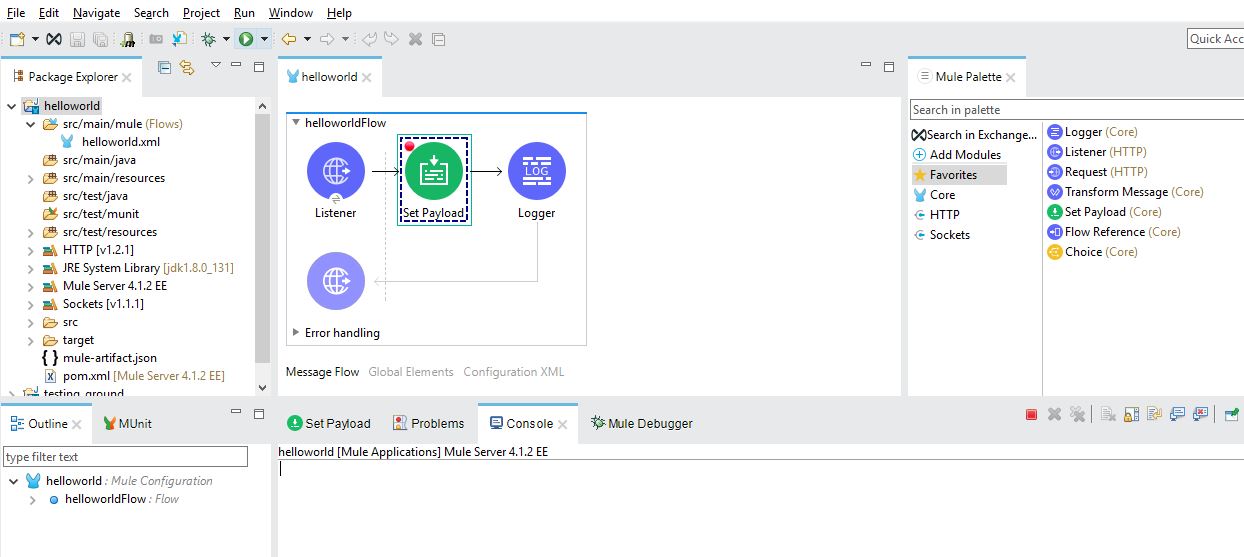The image size is (1244, 557).
Task: Open the Package Explorer View Menu triangle
Action: (x=215, y=65)
